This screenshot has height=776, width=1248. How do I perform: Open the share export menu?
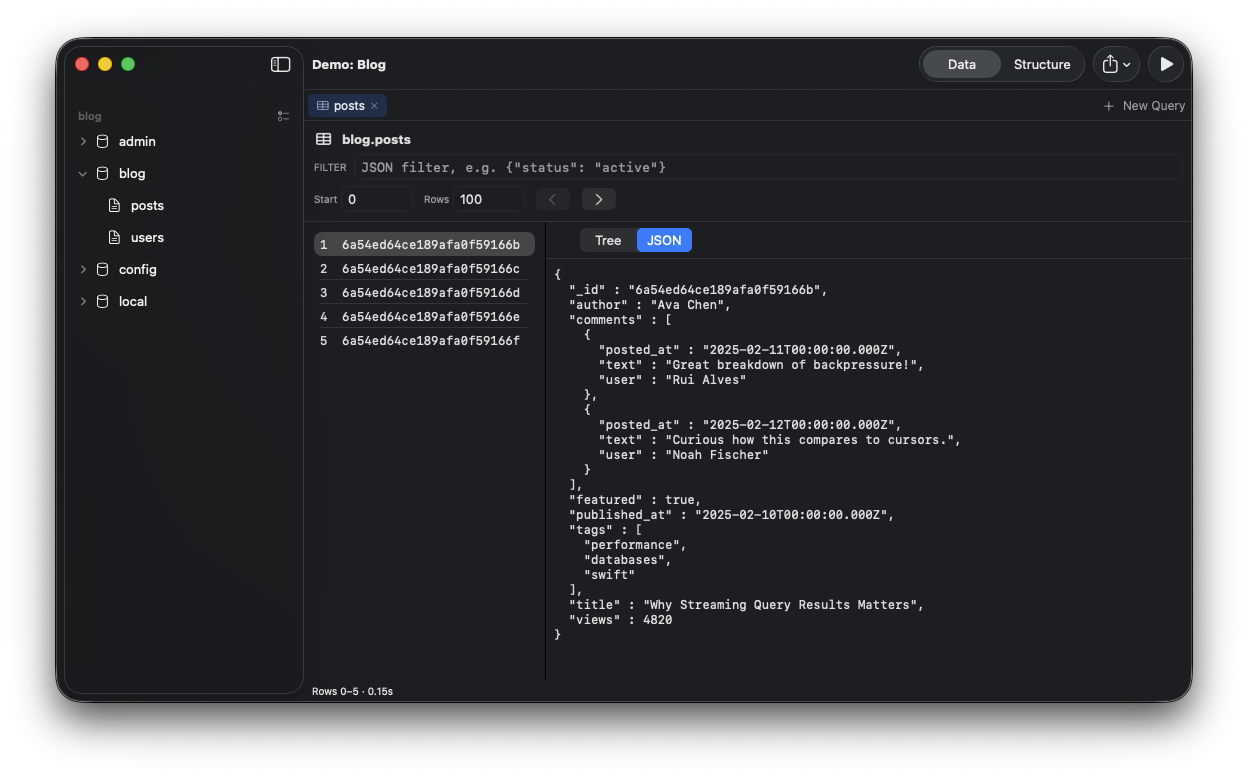[1116, 64]
